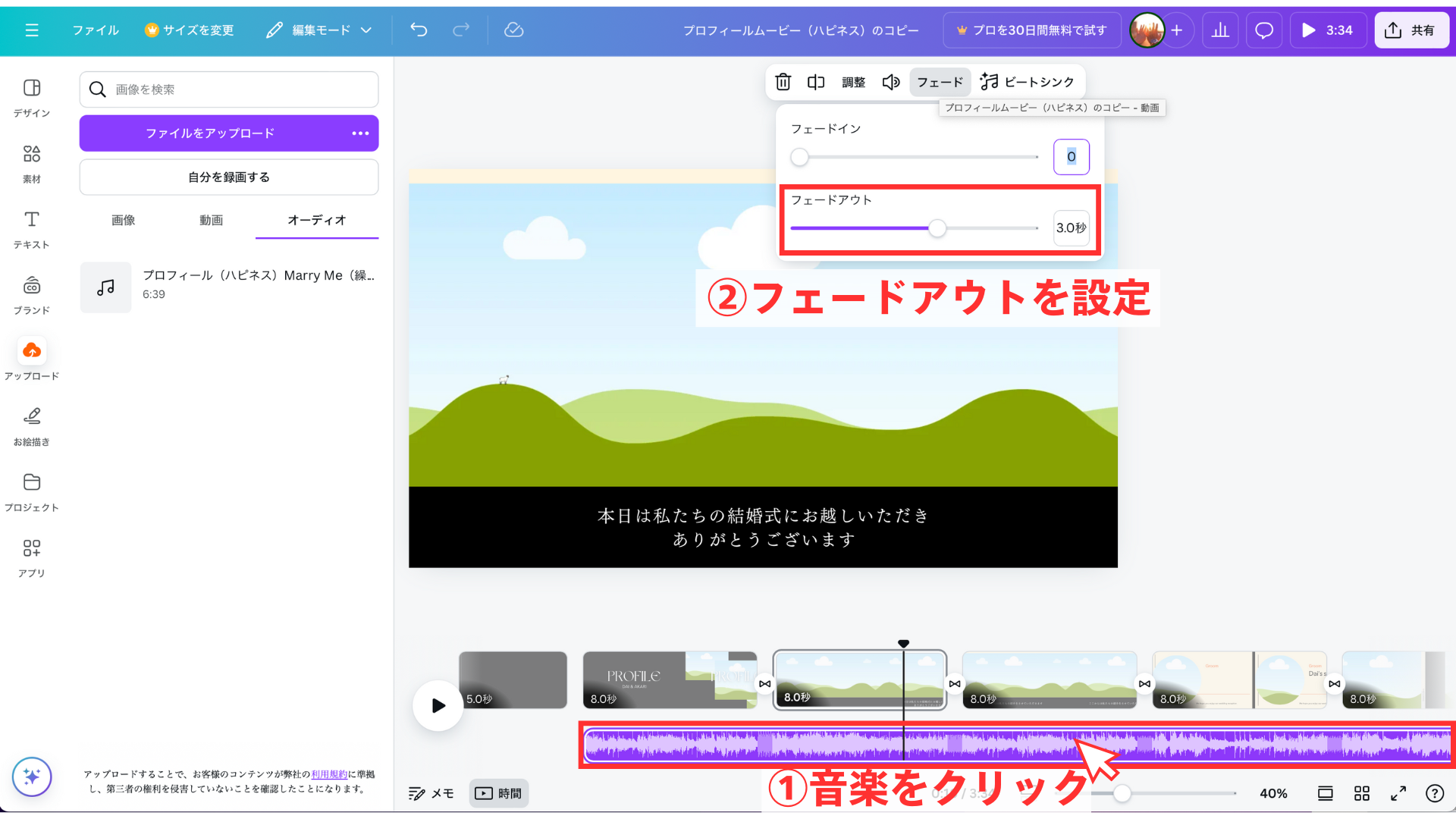Open the お絵描き draw panel
This screenshot has height=819, width=1456.
pyautogui.click(x=32, y=427)
